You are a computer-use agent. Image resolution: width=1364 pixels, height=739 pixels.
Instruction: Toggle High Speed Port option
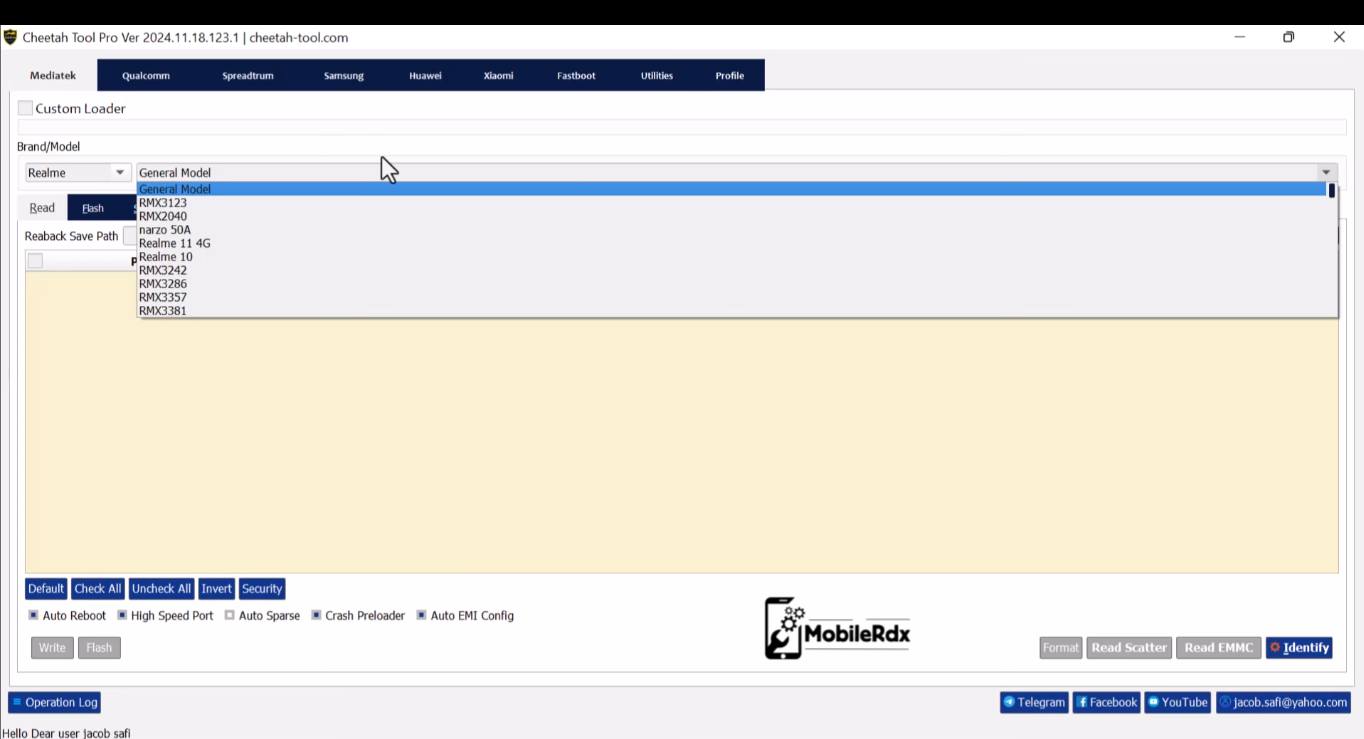tap(122, 615)
